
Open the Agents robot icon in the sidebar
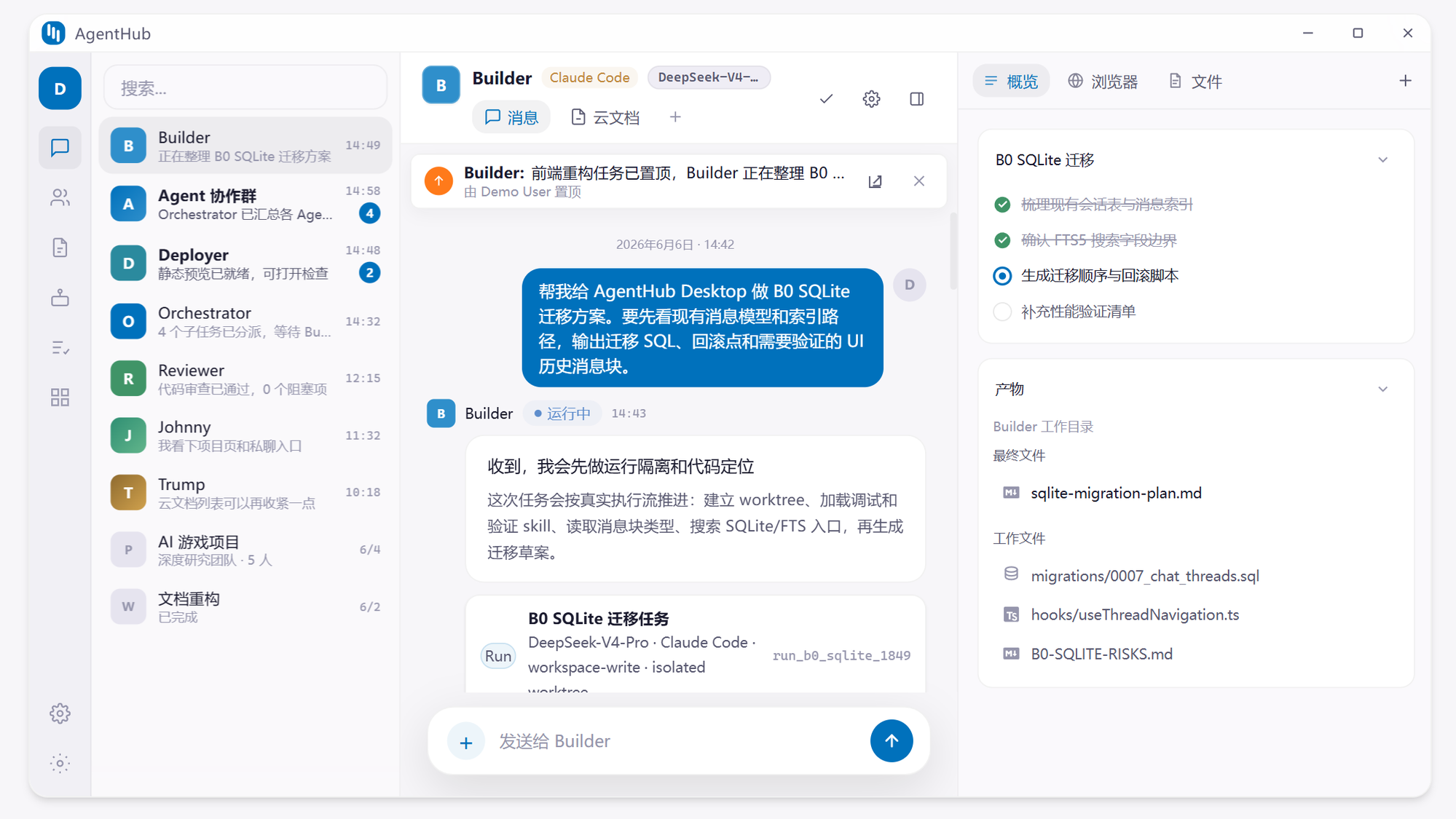(60, 298)
